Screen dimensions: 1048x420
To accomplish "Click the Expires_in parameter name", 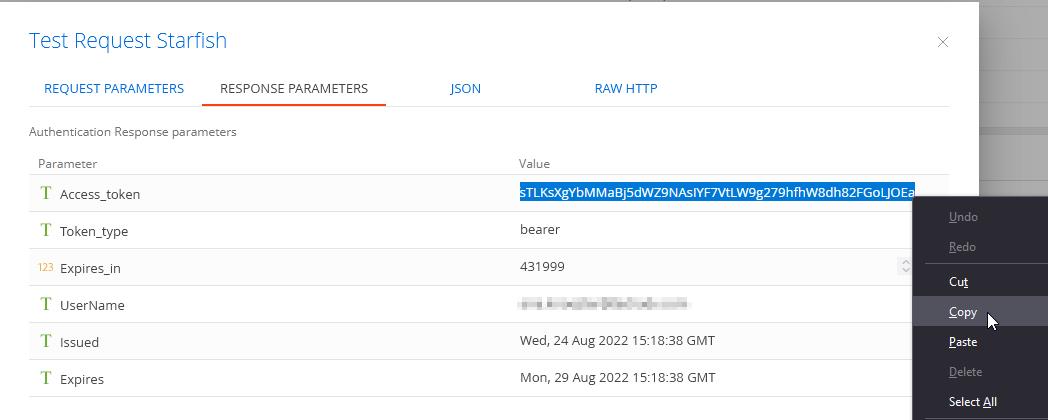I will [90, 269].
